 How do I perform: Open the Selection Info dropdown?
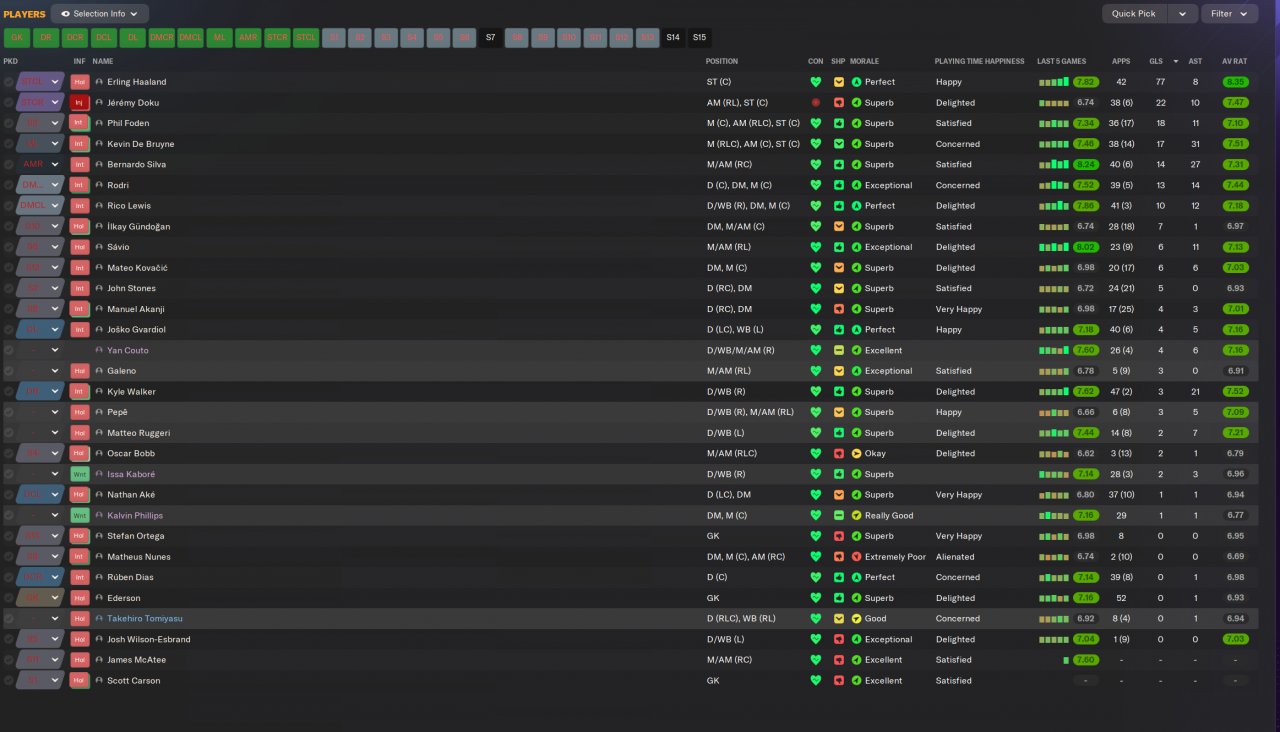pyautogui.click(x=100, y=14)
